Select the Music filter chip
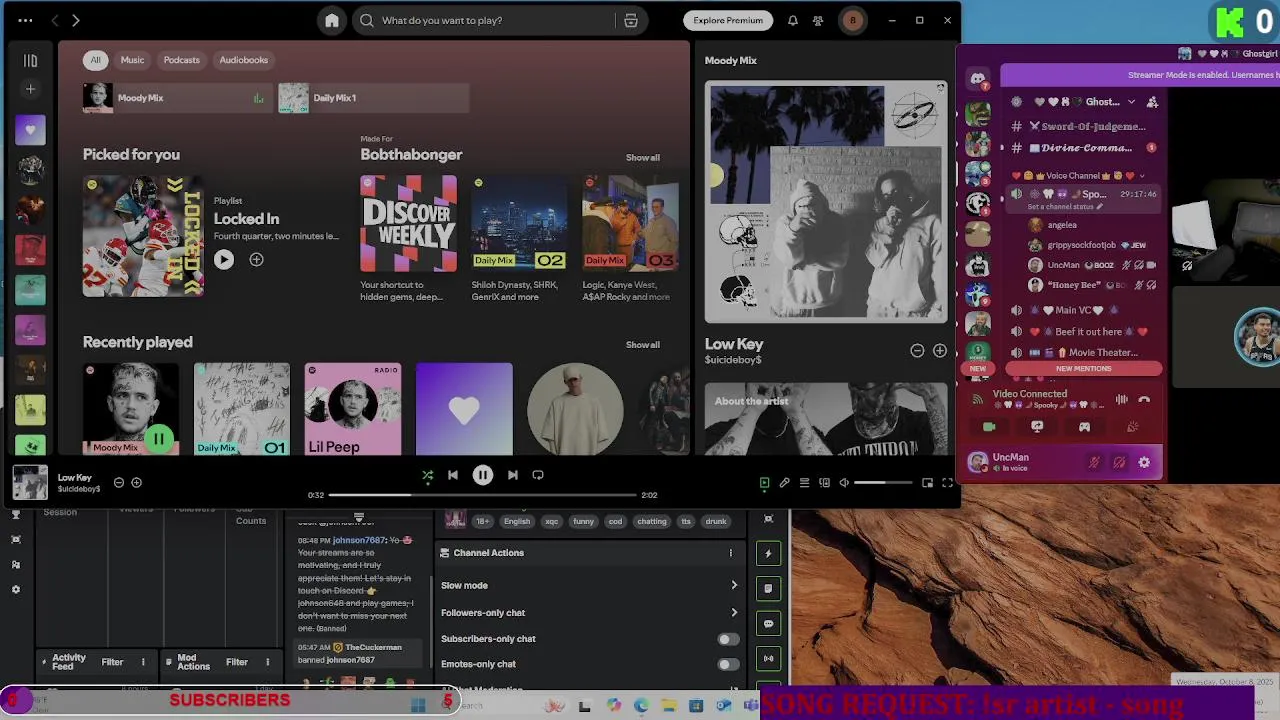 tap(132, 60)
